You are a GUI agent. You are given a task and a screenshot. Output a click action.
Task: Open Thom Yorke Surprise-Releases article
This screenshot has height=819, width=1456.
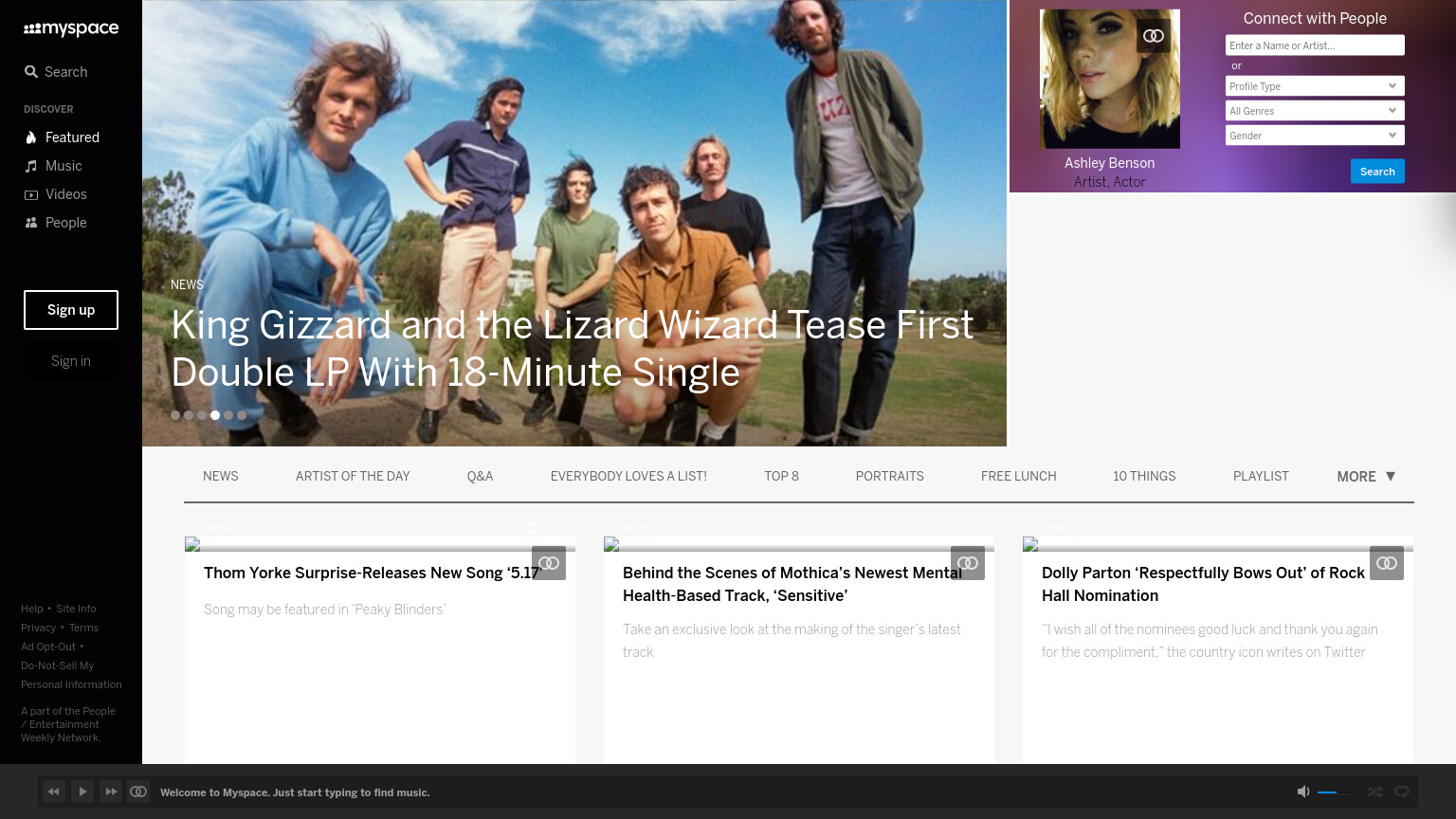(373, 573)
